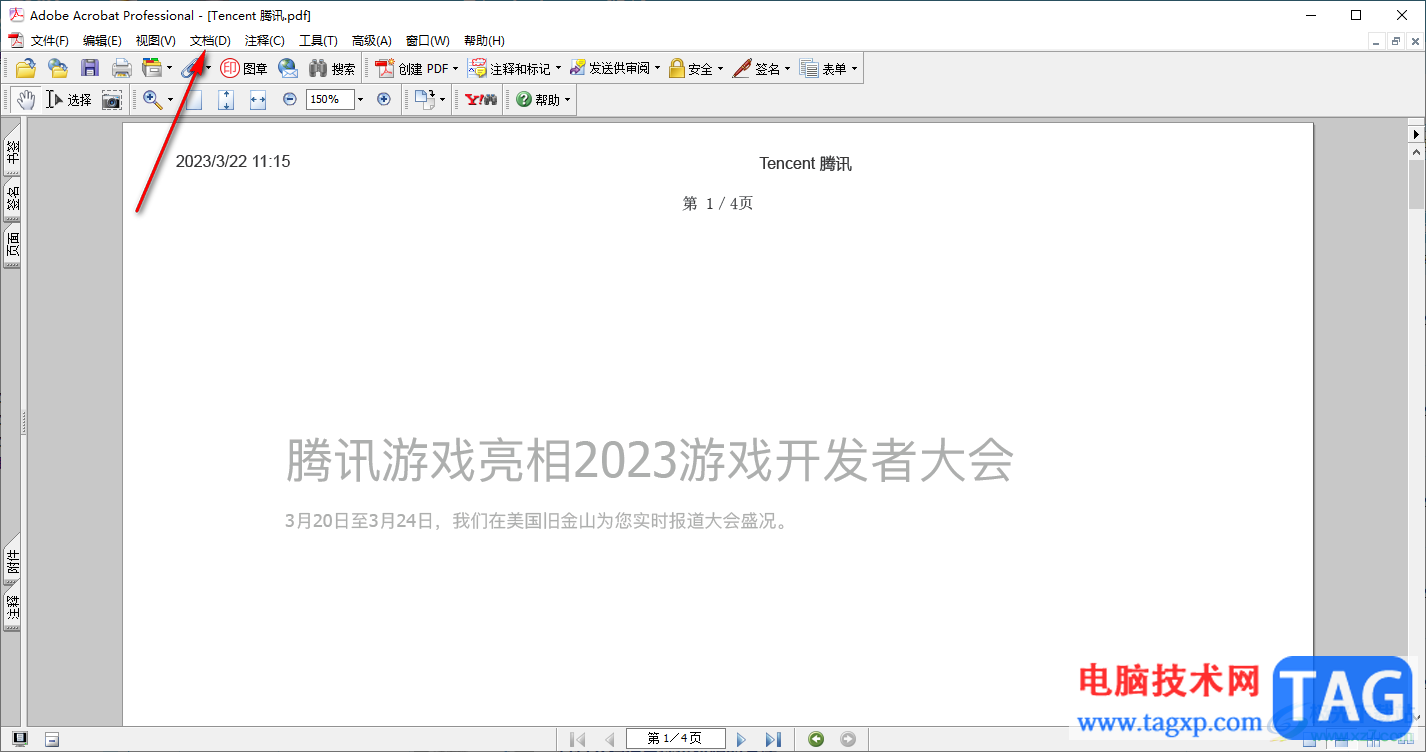Expand the zoom tool dropdown arrow
1426x752 pixels.
click(x=169, y=100)
